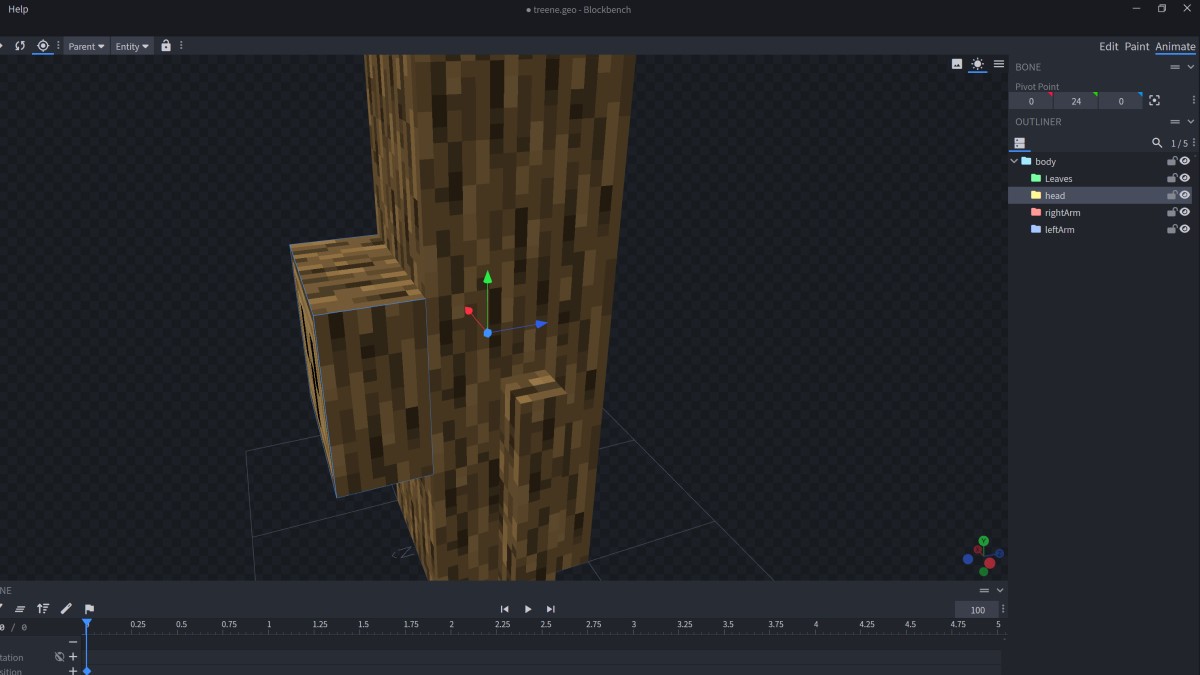
Task: Select the Leaves bone in Outliner
Action: coord(1058,179)
